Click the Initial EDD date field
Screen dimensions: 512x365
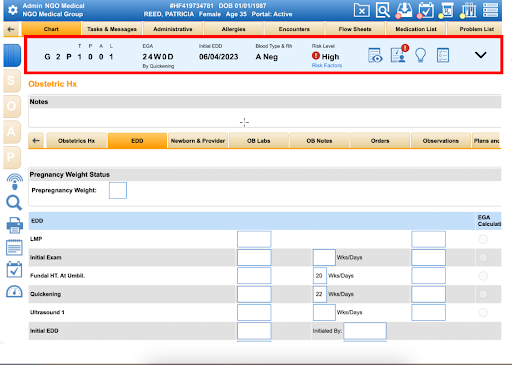(x=254, y=331)
